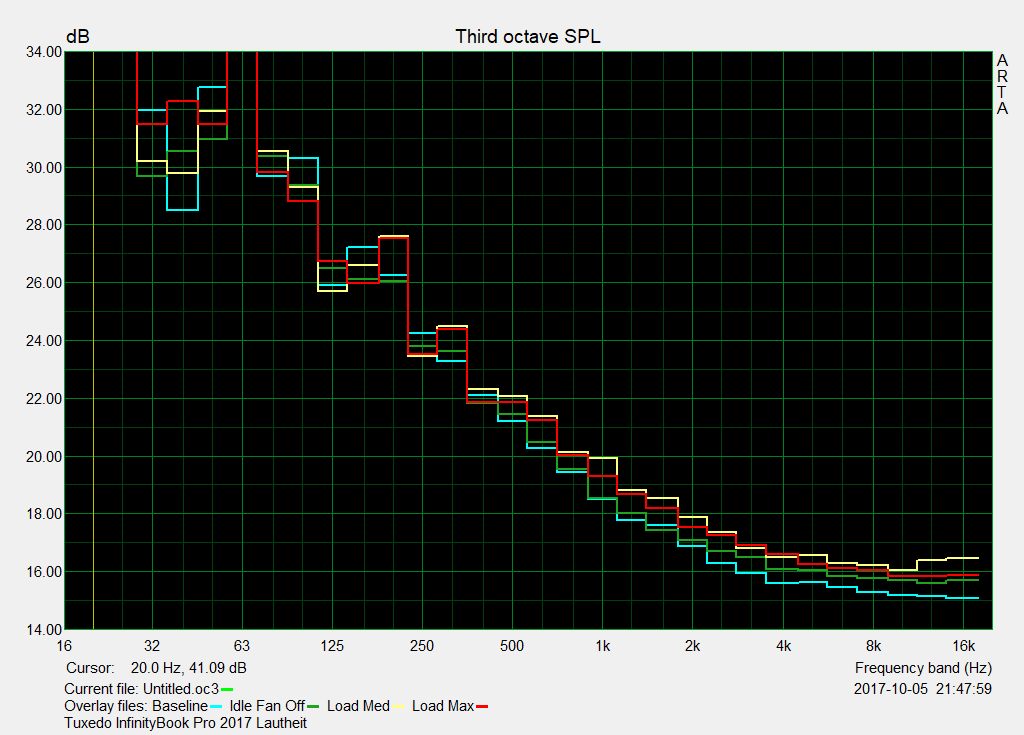Viewport: 1024px width, 735px height.
Task: Click the yellow Load Med color marker
Action: pos(398,707)
